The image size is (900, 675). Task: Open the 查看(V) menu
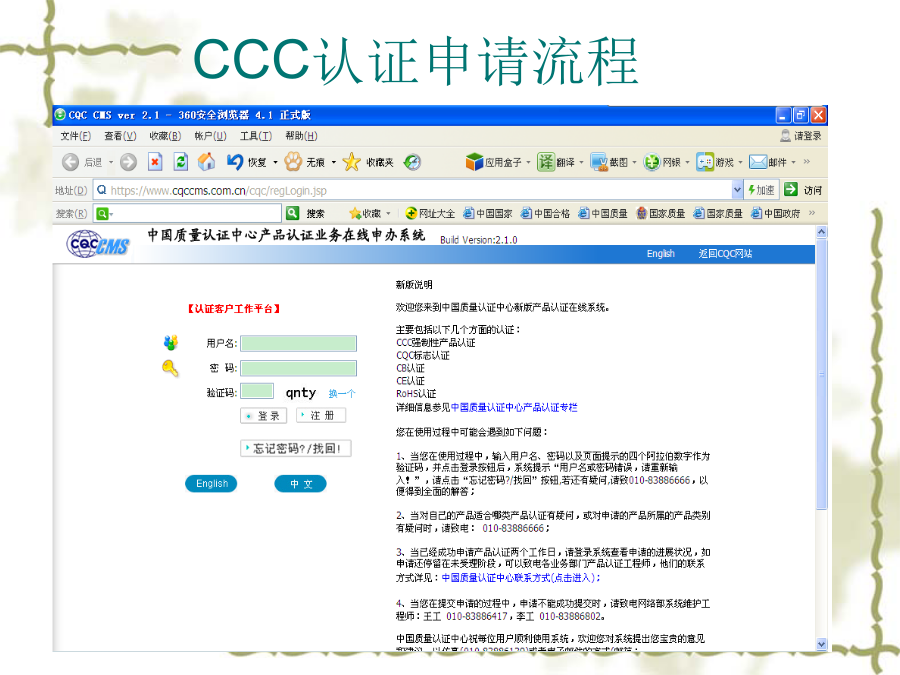pyautogui.click(x=120, y=136)
